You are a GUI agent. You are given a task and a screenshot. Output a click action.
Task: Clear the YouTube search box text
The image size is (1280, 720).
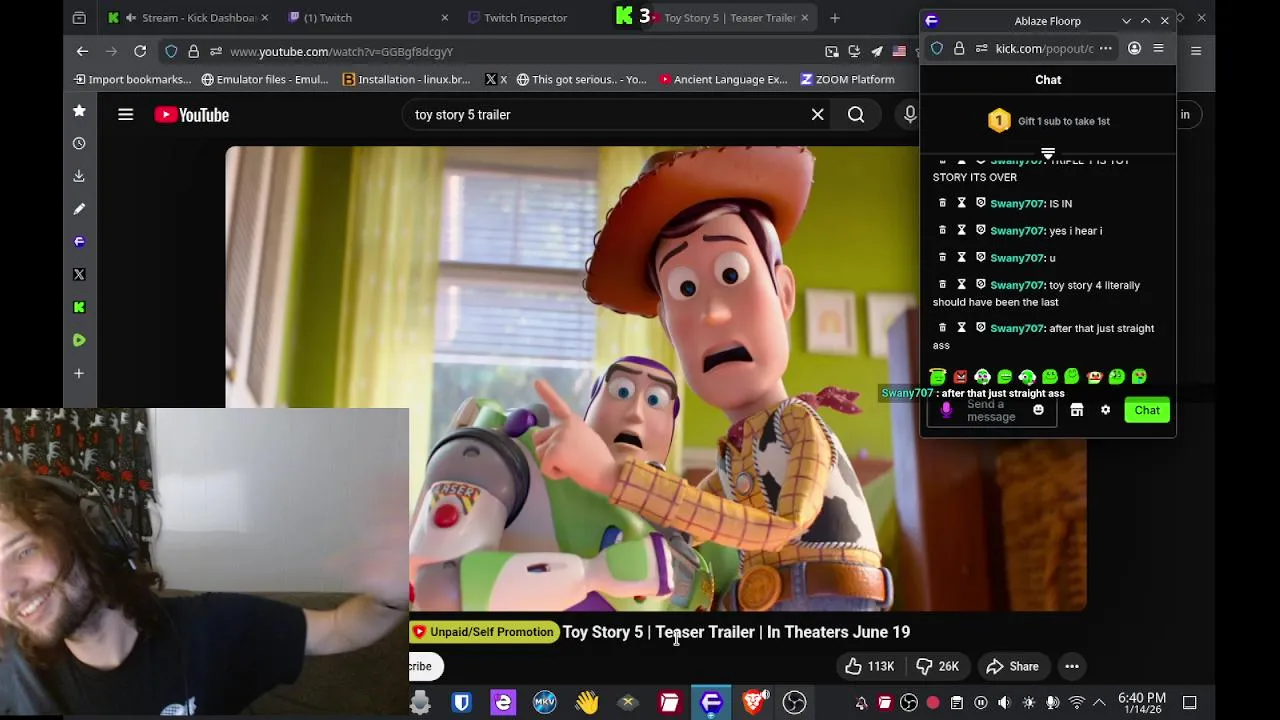tap(817, 115)
